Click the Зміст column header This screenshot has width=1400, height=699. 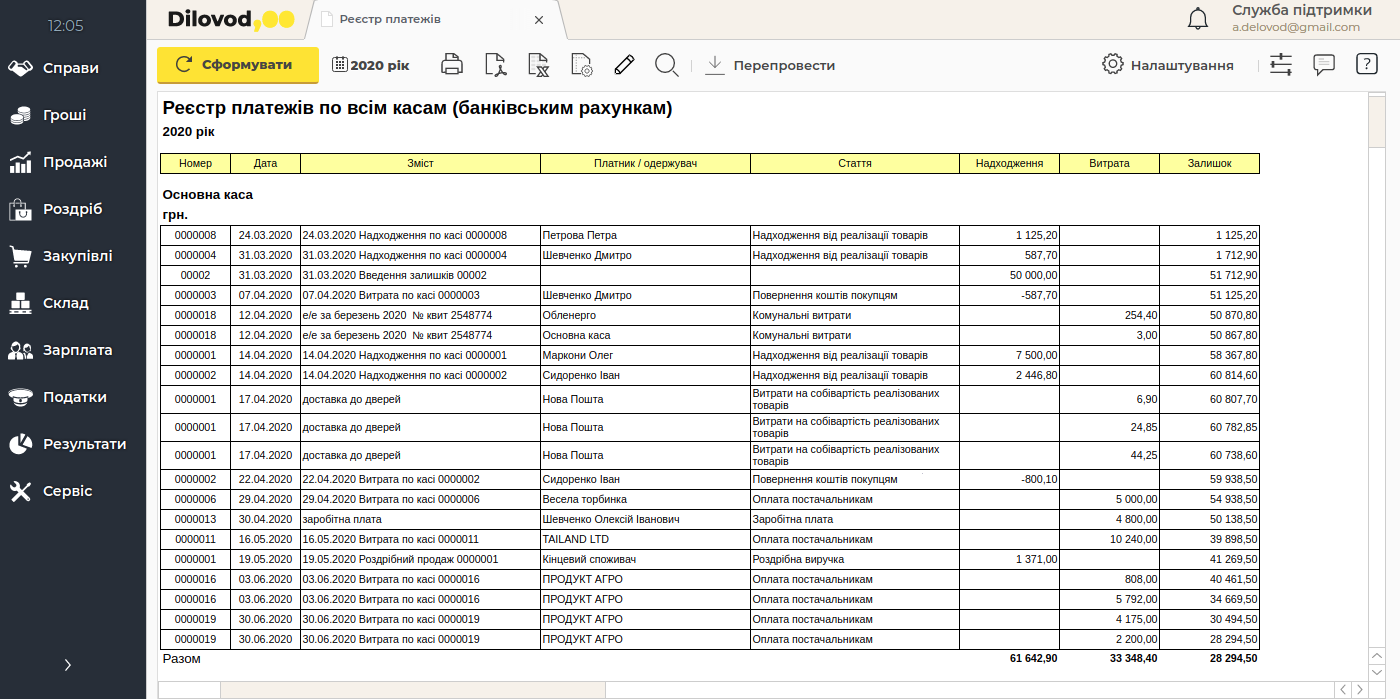coord(421,163)
